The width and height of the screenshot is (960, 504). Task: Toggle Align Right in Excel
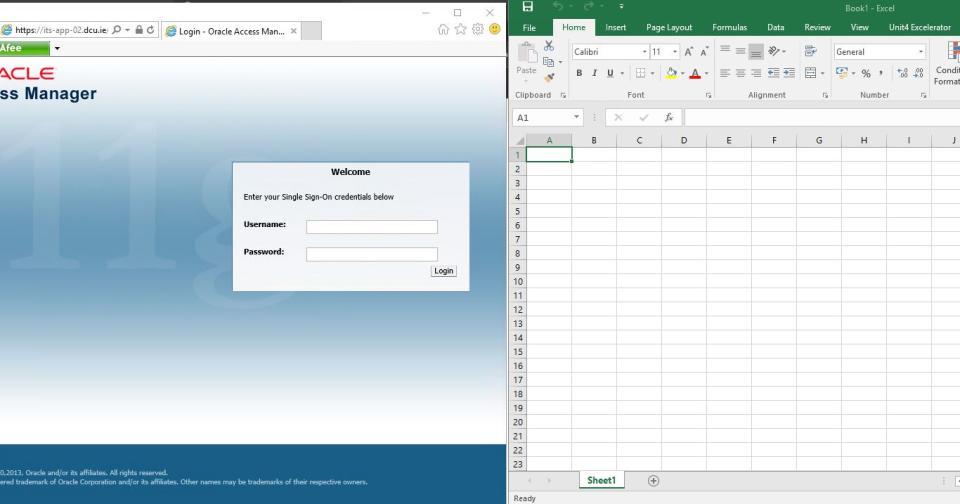756,73
